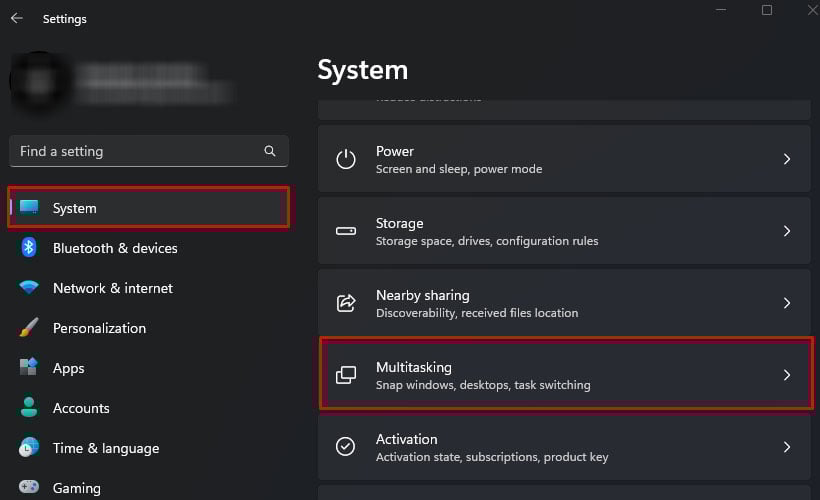Click the Time & language globe icon
Viewport: 820px width, 500px height.
[x=29, y=448]
